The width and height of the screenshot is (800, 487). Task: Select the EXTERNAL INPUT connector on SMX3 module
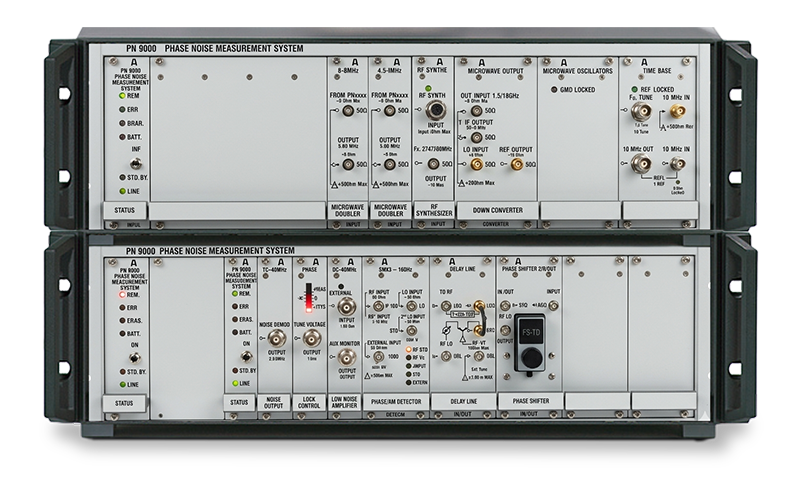pos(379,356)
